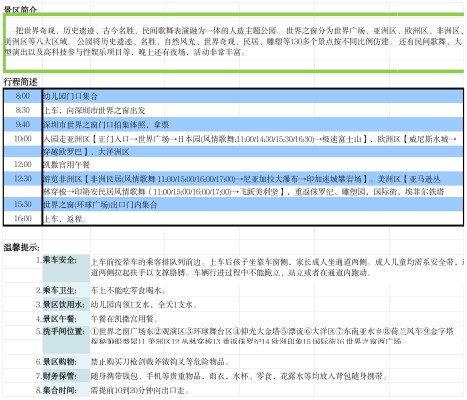Click the 乘车安全 label cell
Screen dimensions: 467x400
66,268
